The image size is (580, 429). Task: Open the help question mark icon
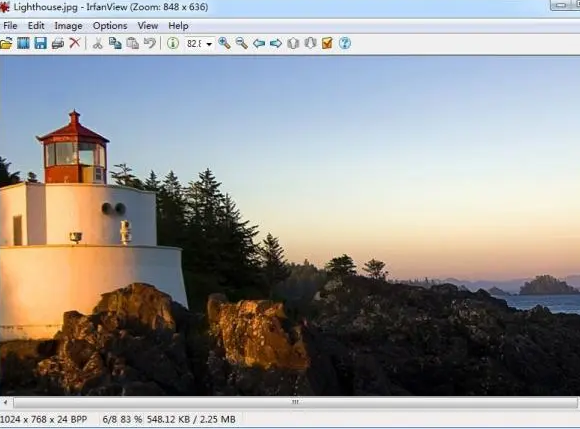(345, 43)
